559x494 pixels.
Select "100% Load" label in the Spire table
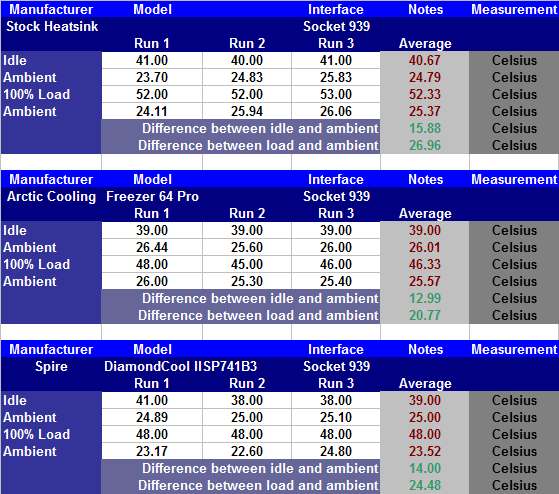tap(37, 434)
